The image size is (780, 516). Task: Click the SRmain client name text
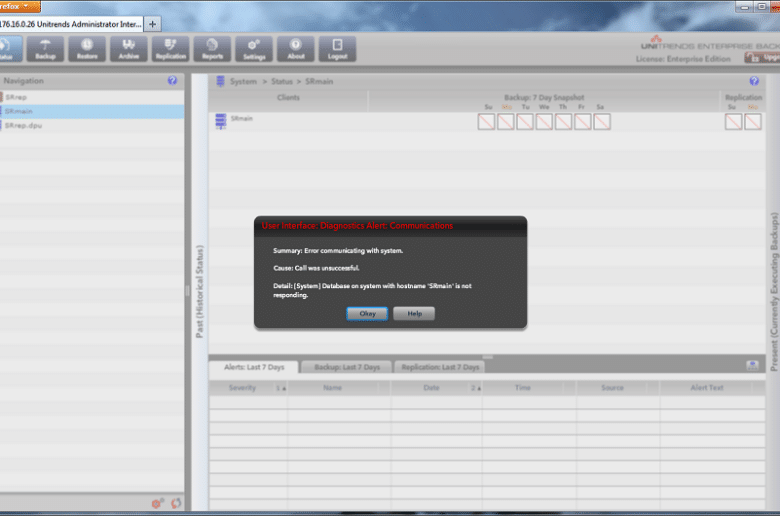coord(242,118)
